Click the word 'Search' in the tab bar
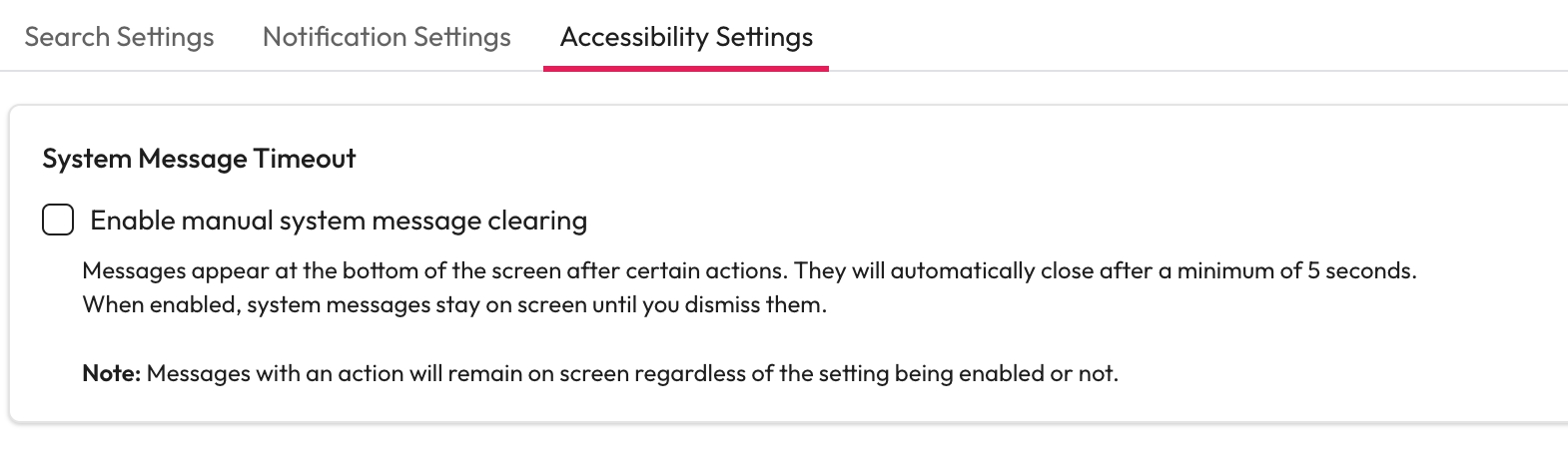The height and width of the screenshot is (455, 1568). coord(67,37)
